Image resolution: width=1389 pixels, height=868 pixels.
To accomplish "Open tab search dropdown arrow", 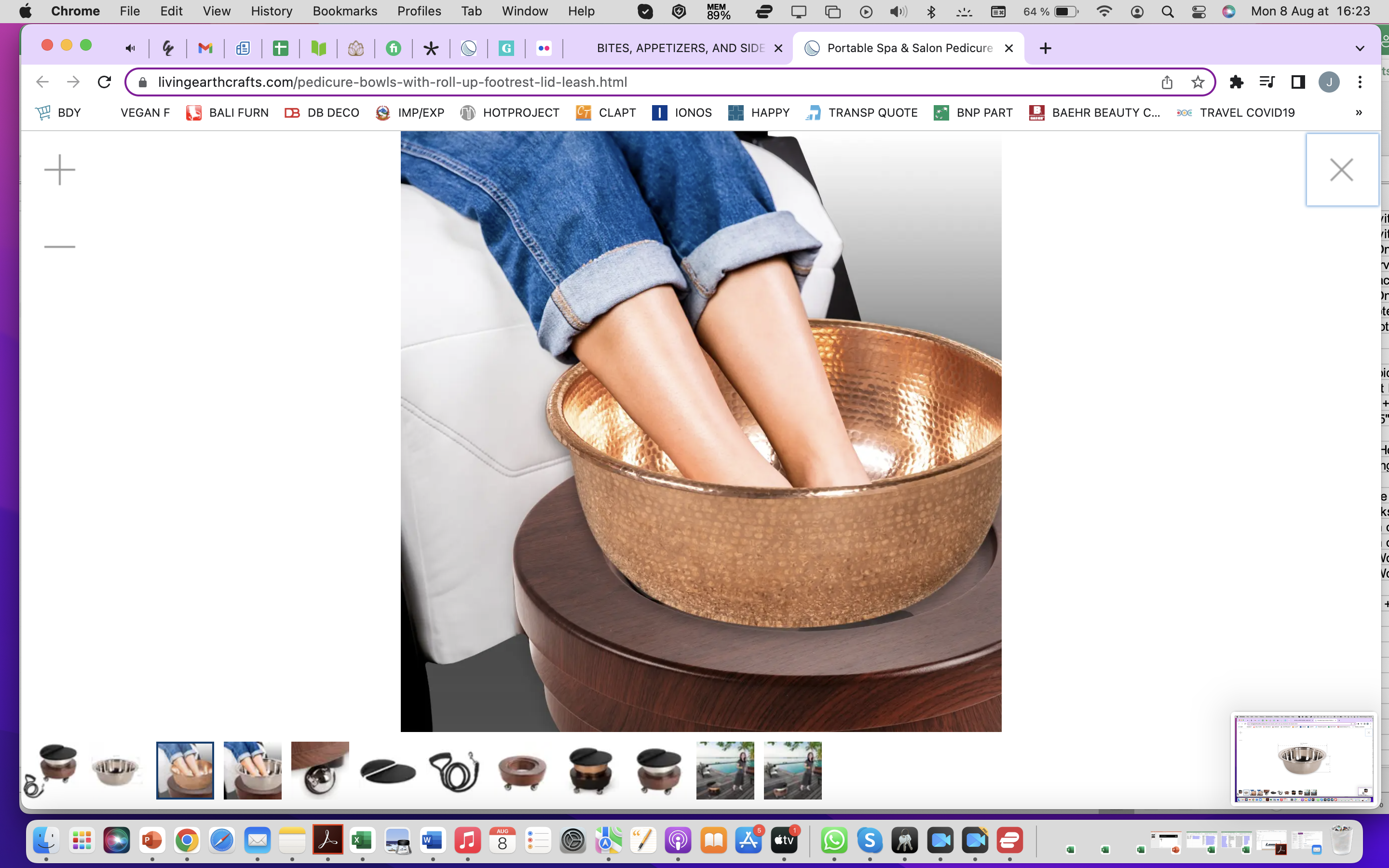I will coord(1360,48).
